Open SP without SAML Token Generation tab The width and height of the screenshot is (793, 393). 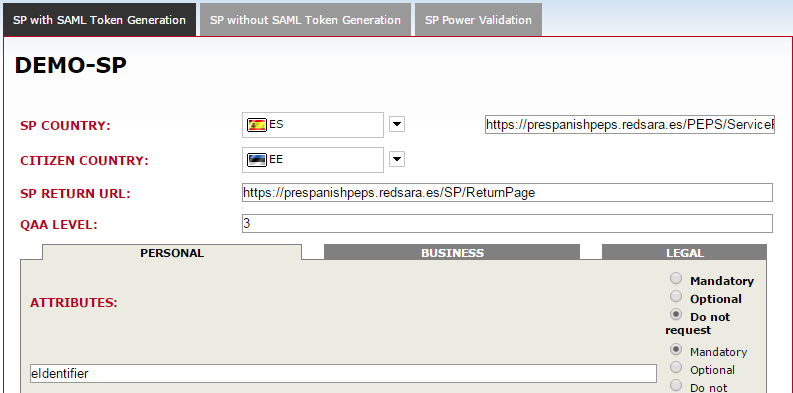[x=305, y=20]
